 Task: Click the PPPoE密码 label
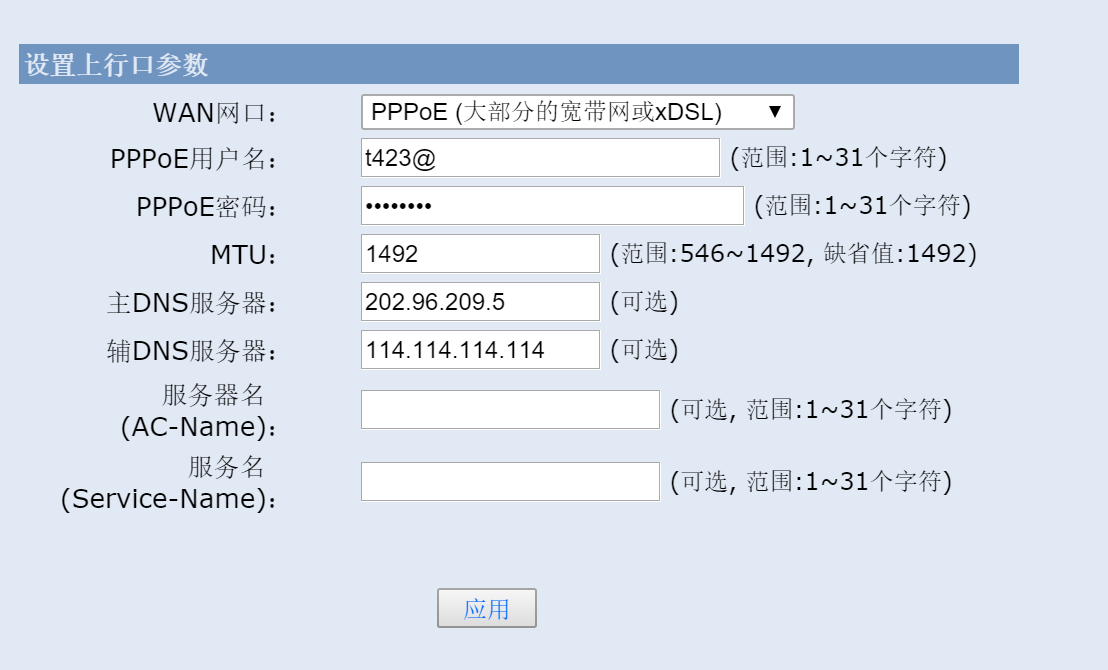pos(206,207)
